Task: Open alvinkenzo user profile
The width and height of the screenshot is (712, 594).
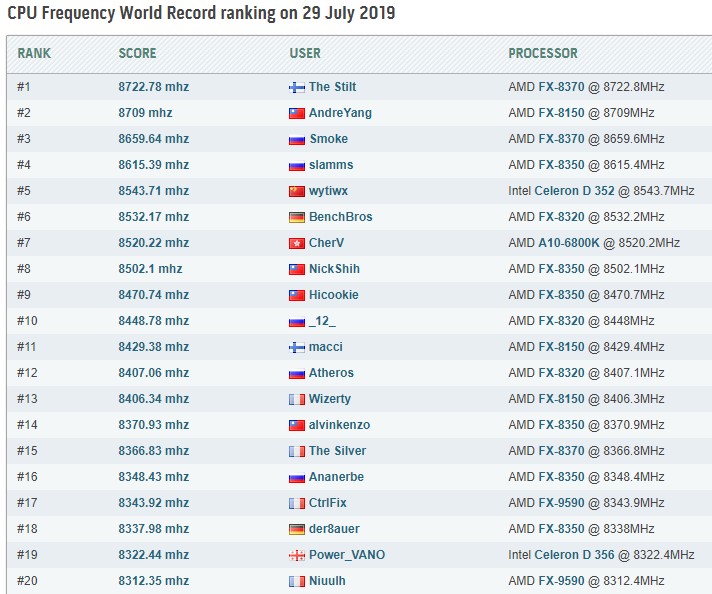Action: click(x=339, y=425)
